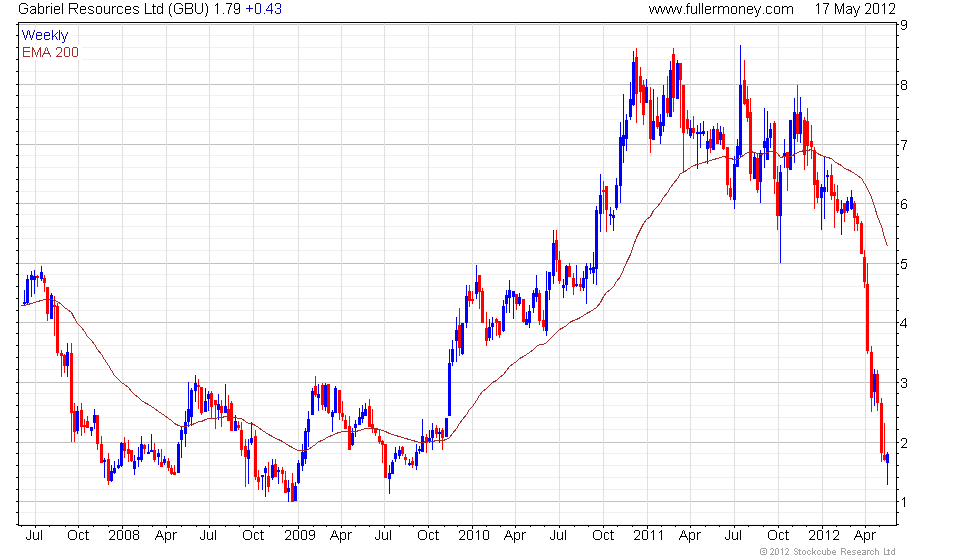The height and width of the screenshot is (560, 980).
Task: Click the y-axis label 9
Action: [904, 26]
